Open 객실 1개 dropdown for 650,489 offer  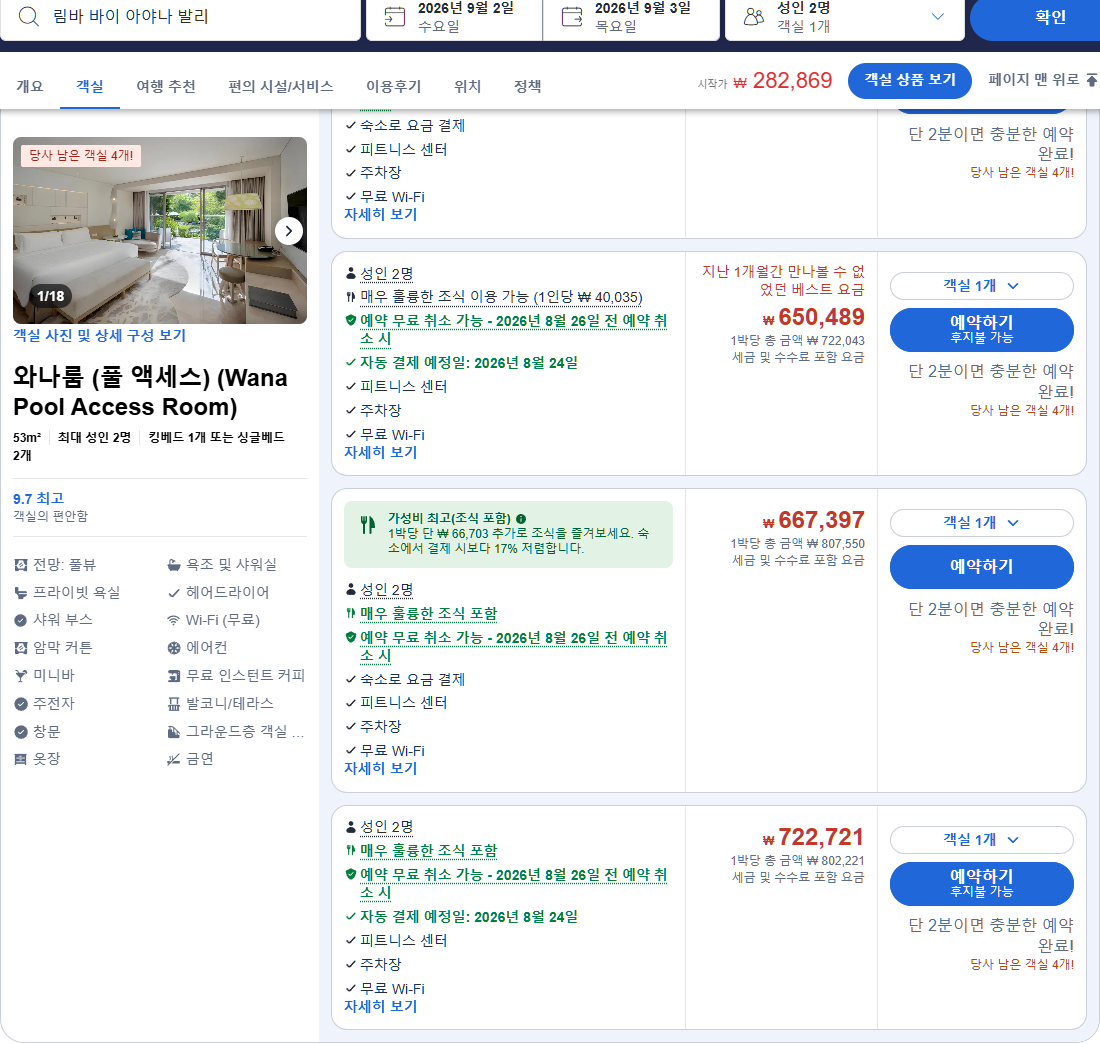[981, 286]
